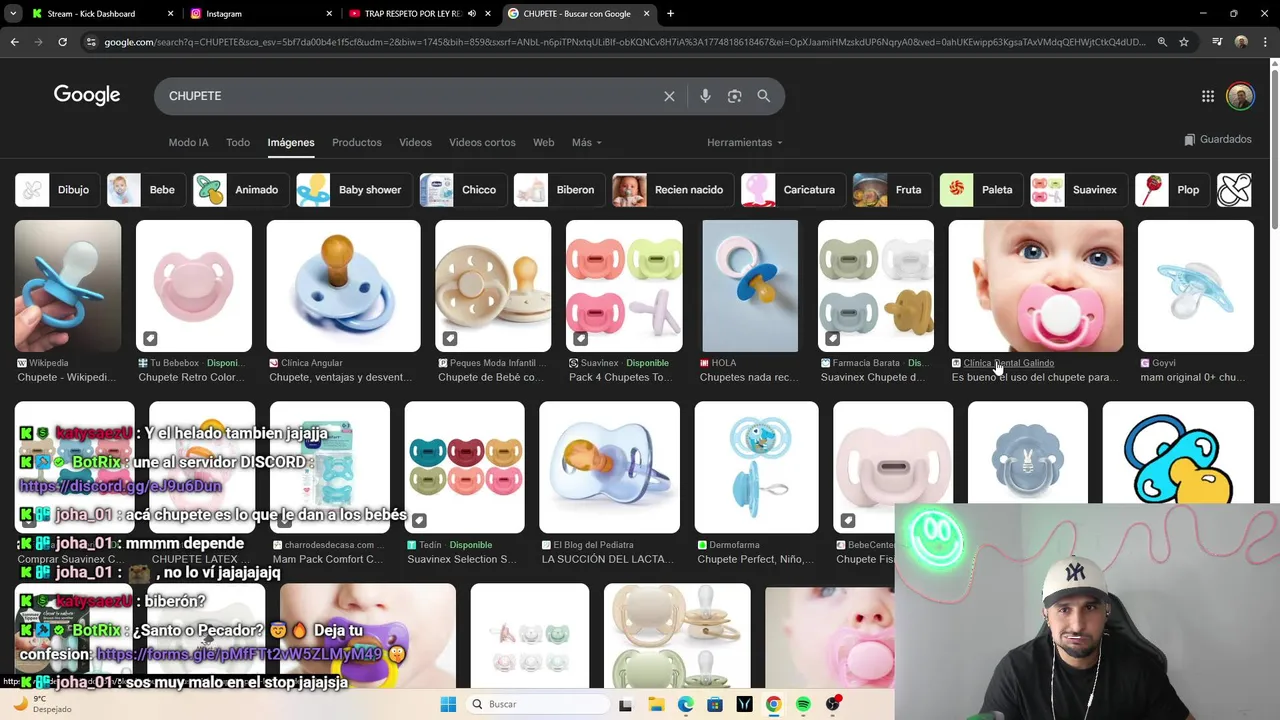
Task: Open Microsoft Store from the taskbar
Action: (715, 704)
